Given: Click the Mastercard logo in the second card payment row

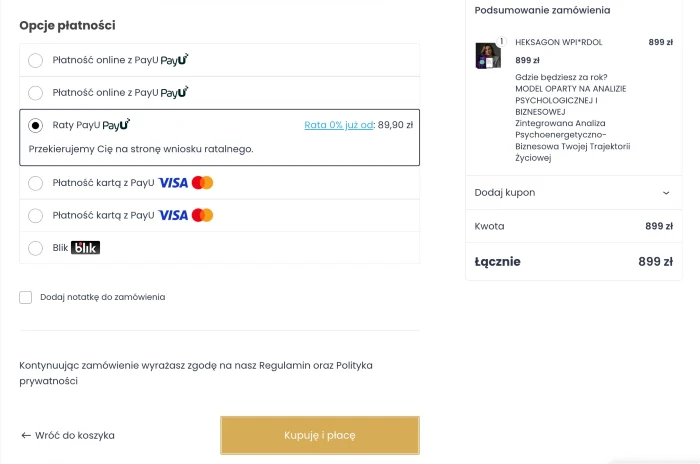Looking at the screenshot, I should tap(203, 215).
